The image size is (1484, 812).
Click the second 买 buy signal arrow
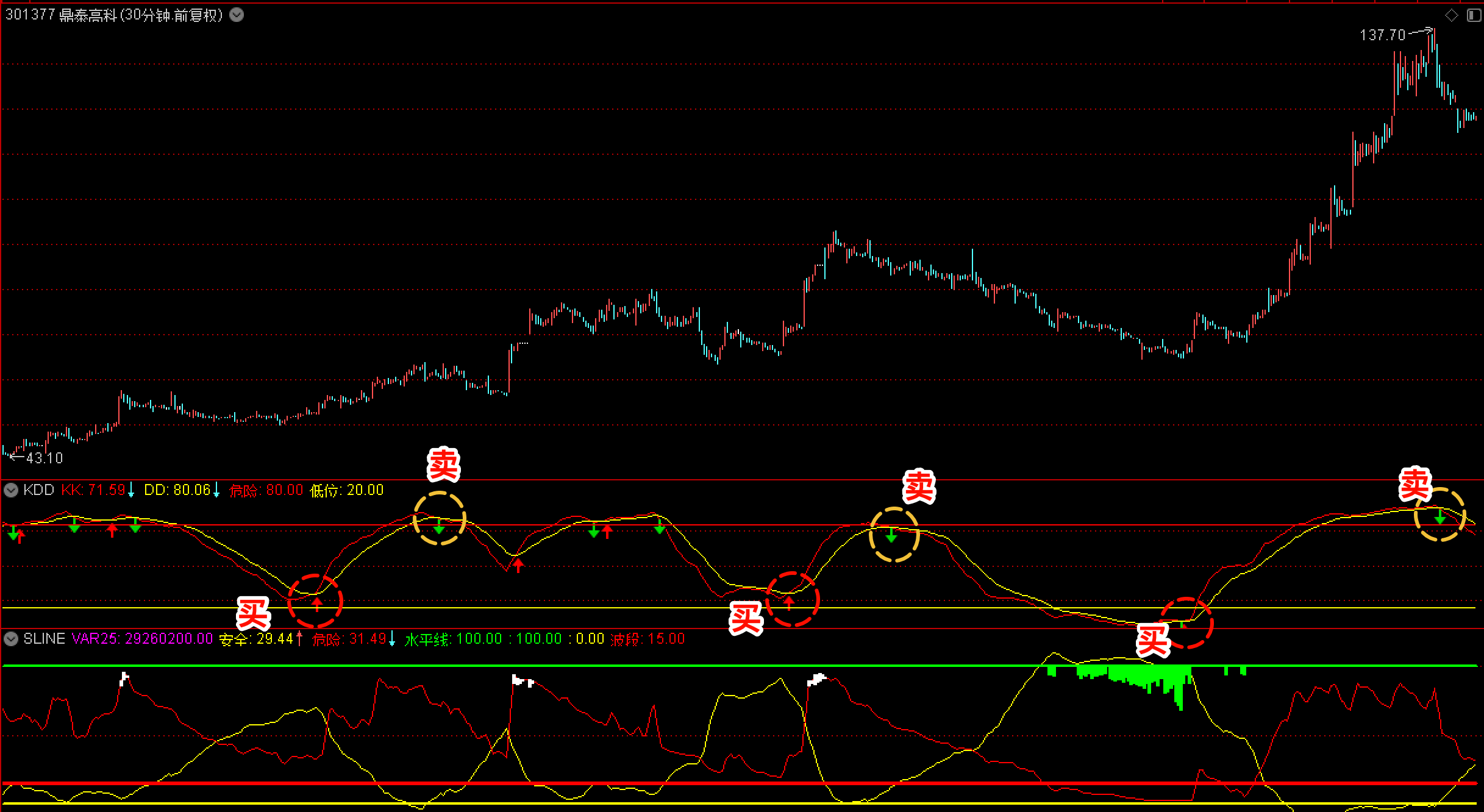tap(789, 603)
